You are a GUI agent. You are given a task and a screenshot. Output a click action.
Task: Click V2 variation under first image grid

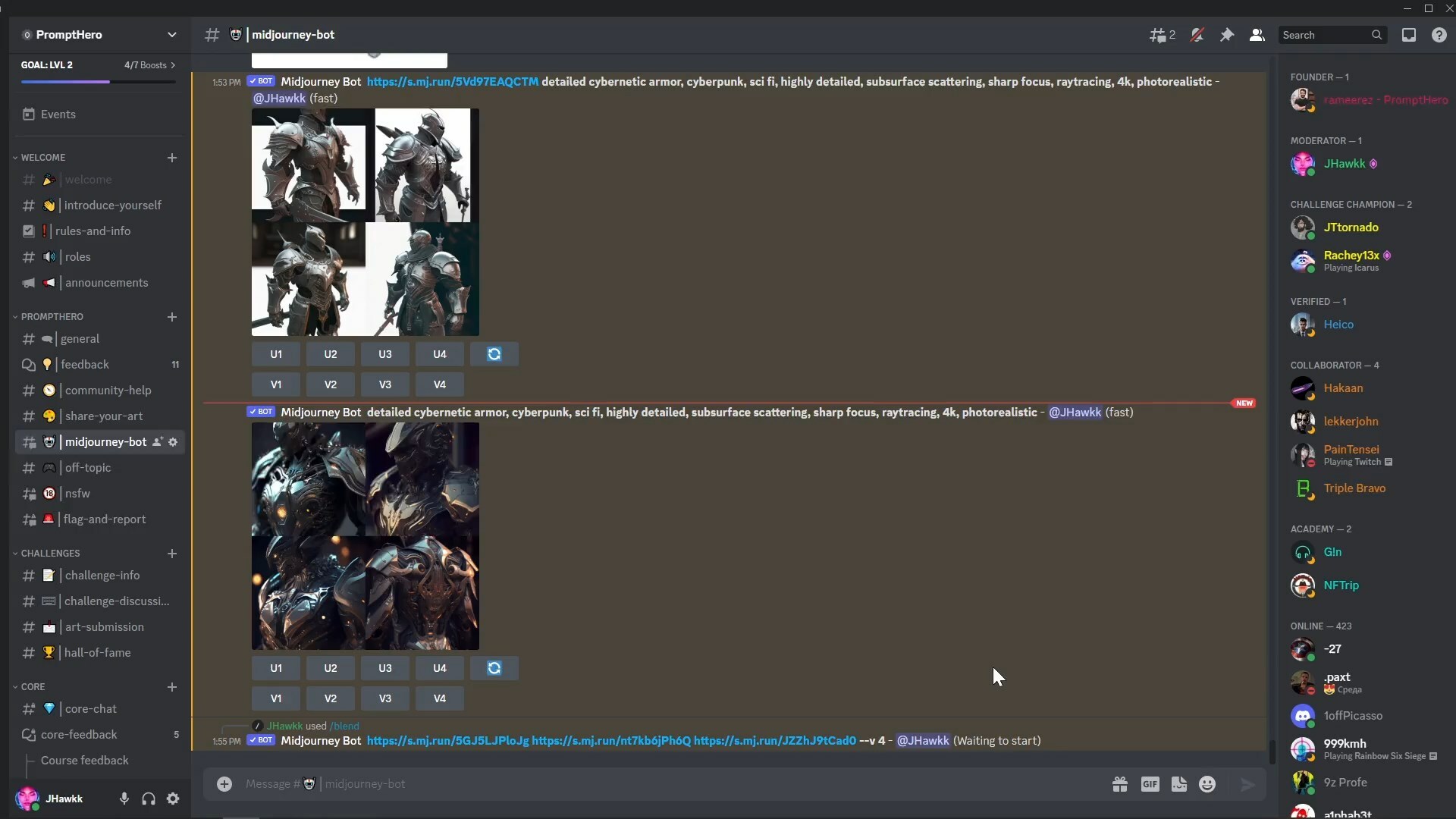[x=331, y=384]
